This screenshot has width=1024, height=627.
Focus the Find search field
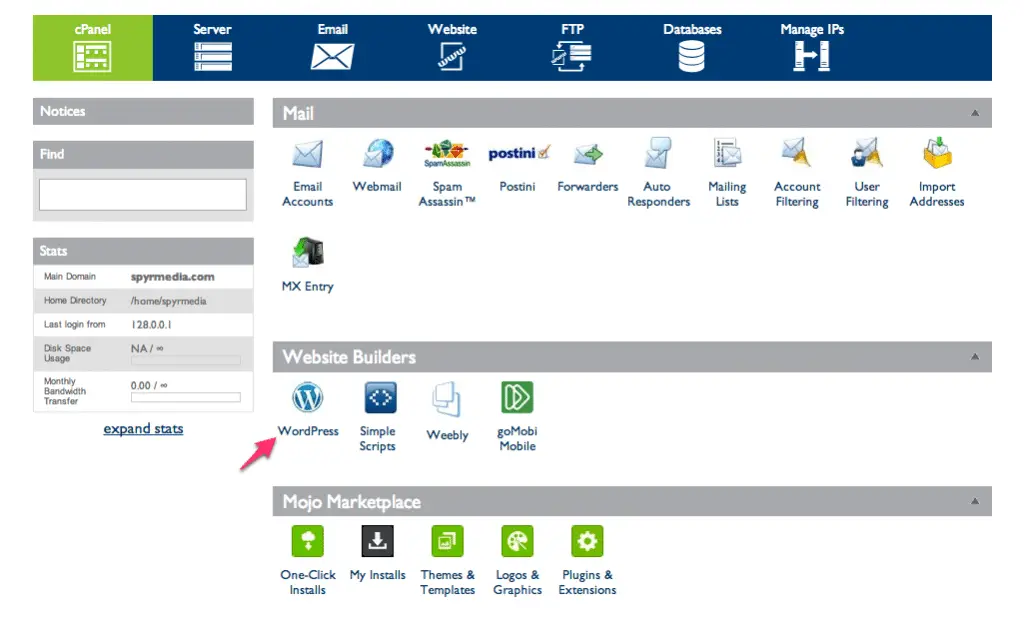pyautogui.click(x=143, y=195)
